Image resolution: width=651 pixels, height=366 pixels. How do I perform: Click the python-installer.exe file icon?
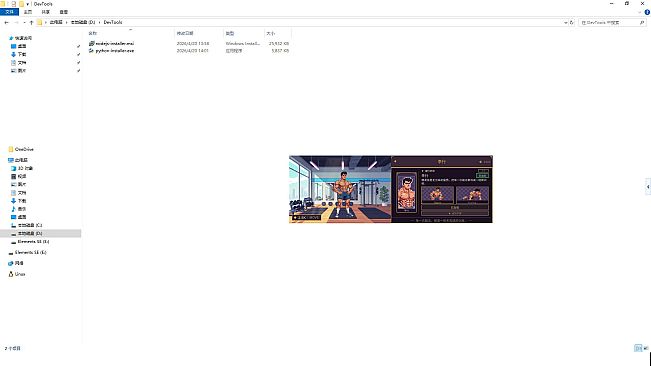91,51
